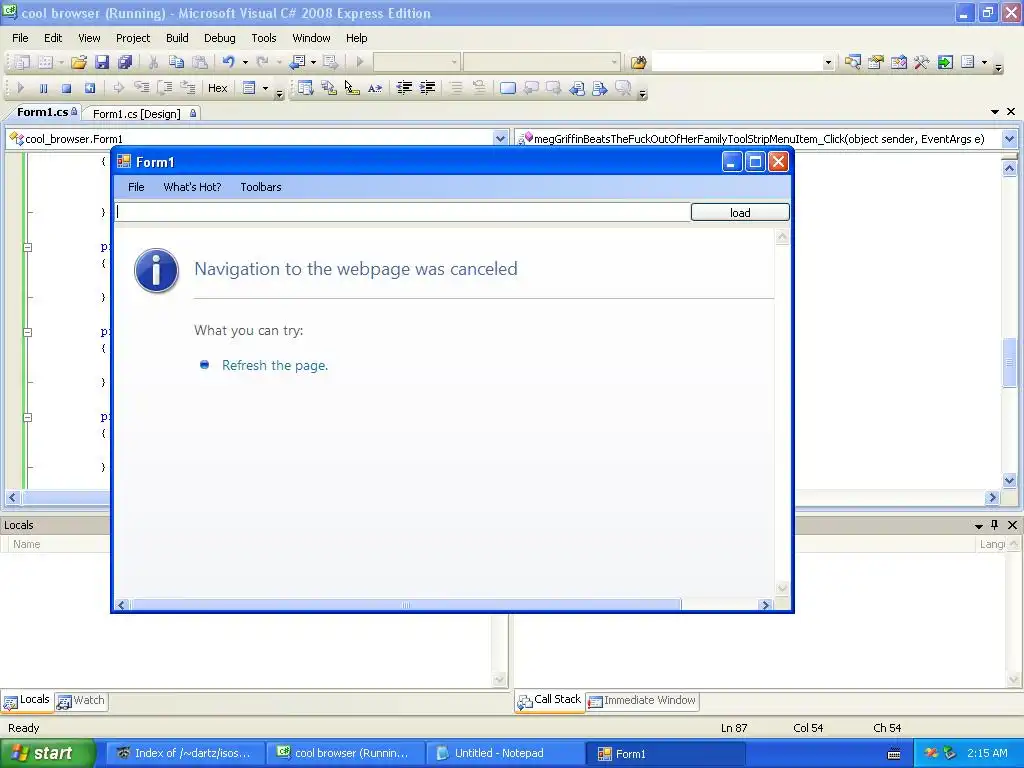This screenshot has height=768, width=1024.
Task: Click the Form1 horizontal scrollbar thumb
Action: click(x=406, y=605)
